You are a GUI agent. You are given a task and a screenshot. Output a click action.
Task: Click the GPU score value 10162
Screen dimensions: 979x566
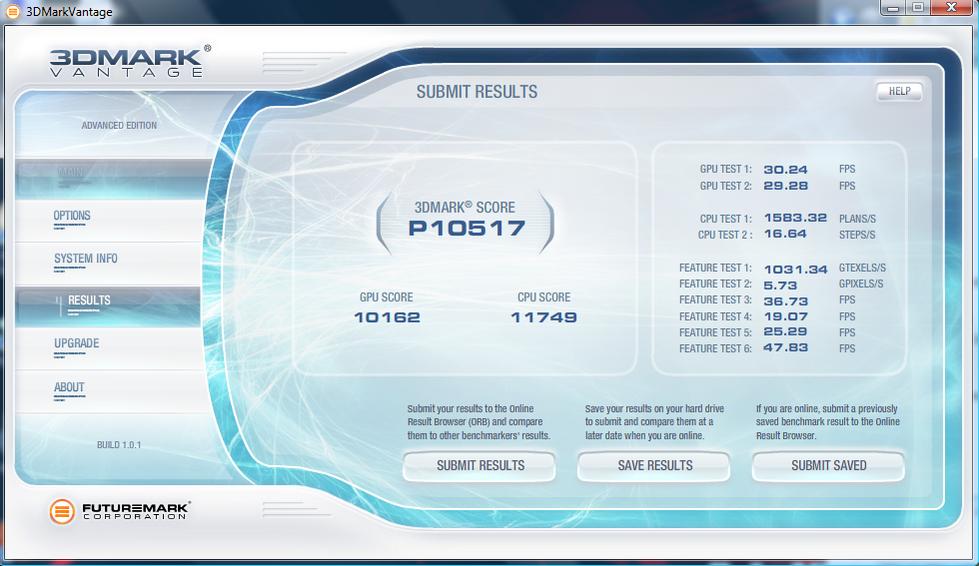(386, 317)
